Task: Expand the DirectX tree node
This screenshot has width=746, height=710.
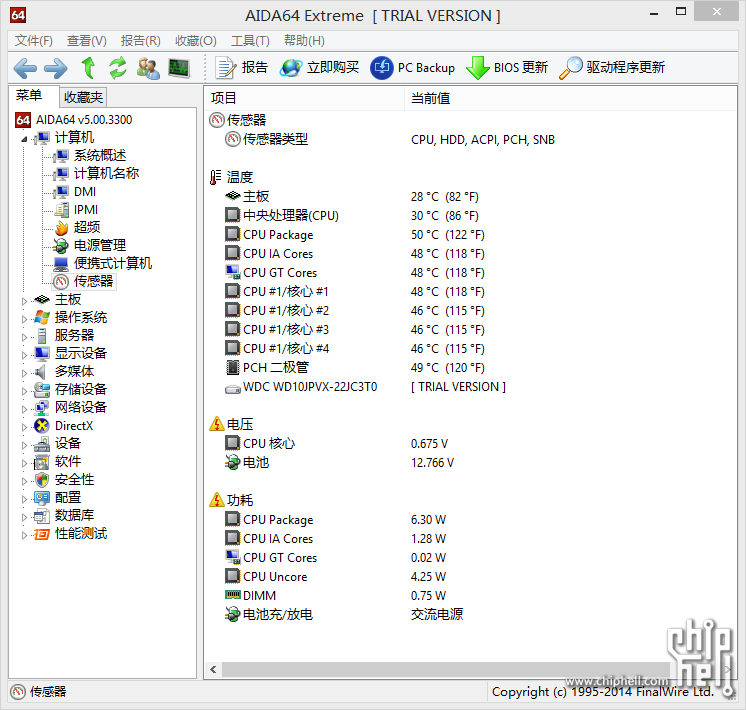Action: click(x=24, y=427)
